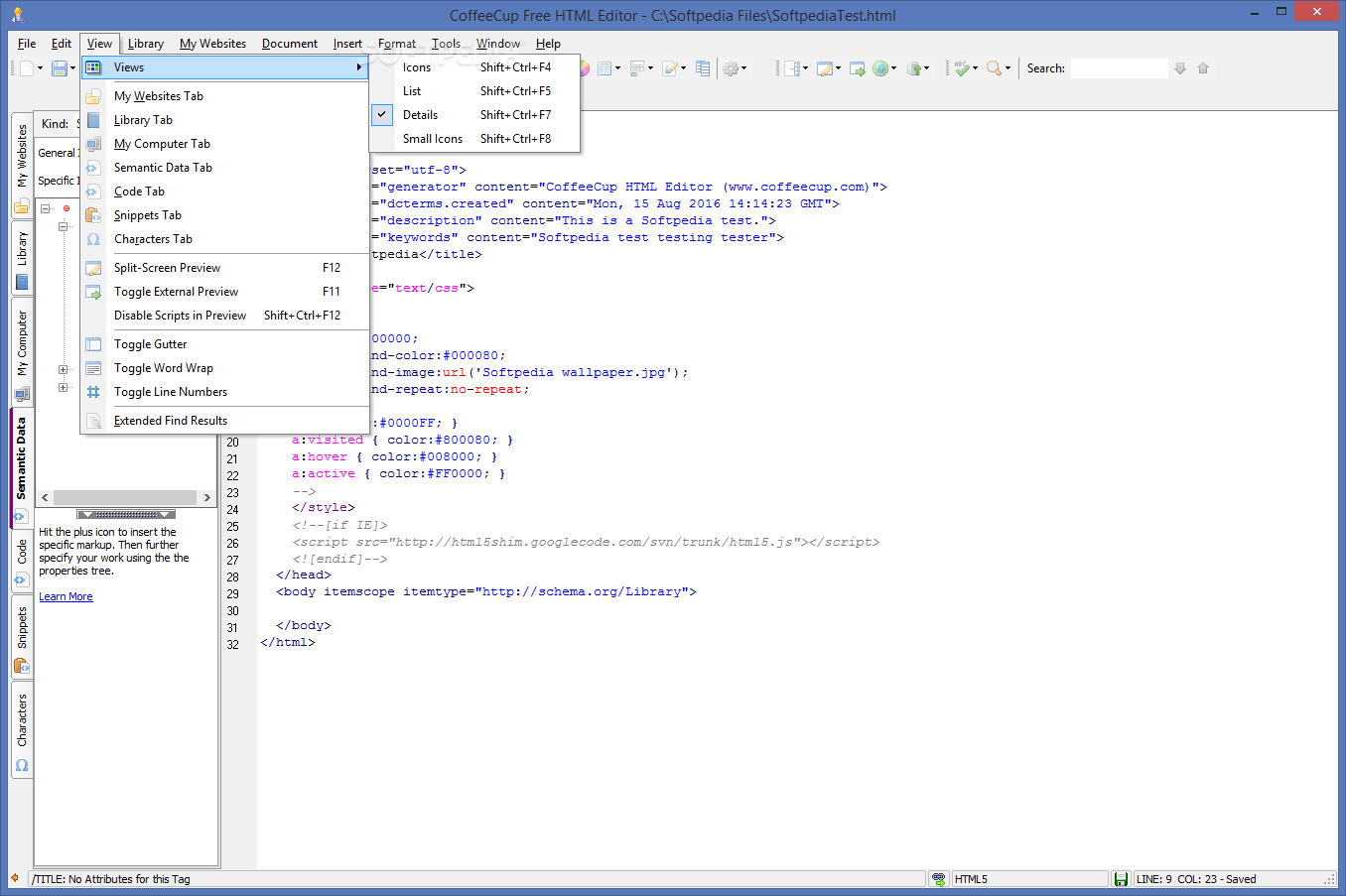This screenshot has height=896, width=1346.
Task: Select Split-Screen Preview menu item
Action: [x=225, y=268]
